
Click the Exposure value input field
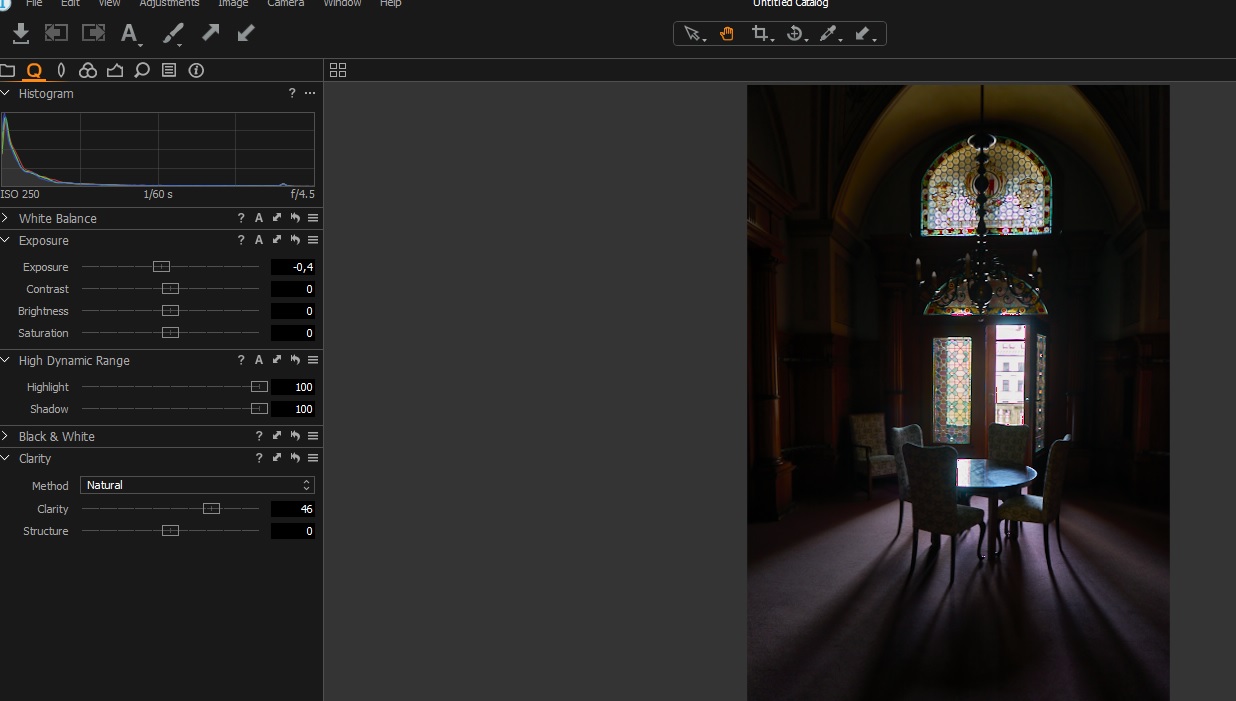click(x=293, y=267)
